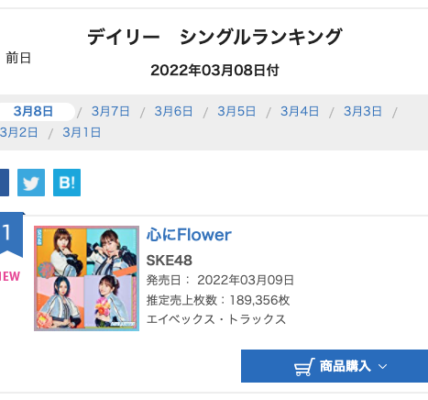Click the SKE48 artist name
This screenshot has height=400, width=428.
tap(169, 260)
